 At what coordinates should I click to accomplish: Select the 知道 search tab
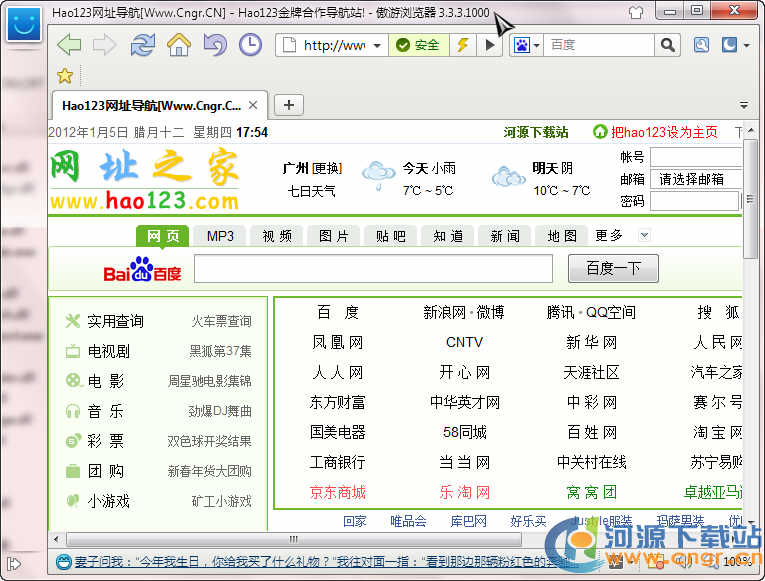[448, 236]
